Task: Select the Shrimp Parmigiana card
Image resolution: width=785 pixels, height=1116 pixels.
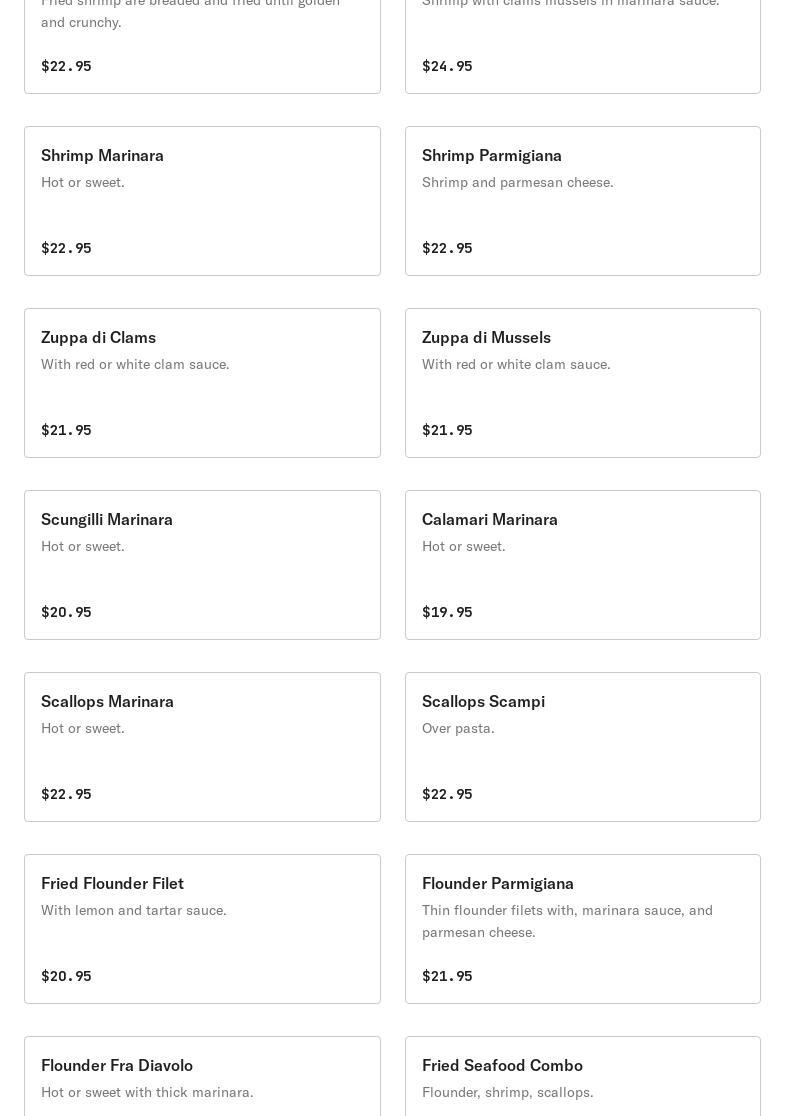Action: (583, 201)
